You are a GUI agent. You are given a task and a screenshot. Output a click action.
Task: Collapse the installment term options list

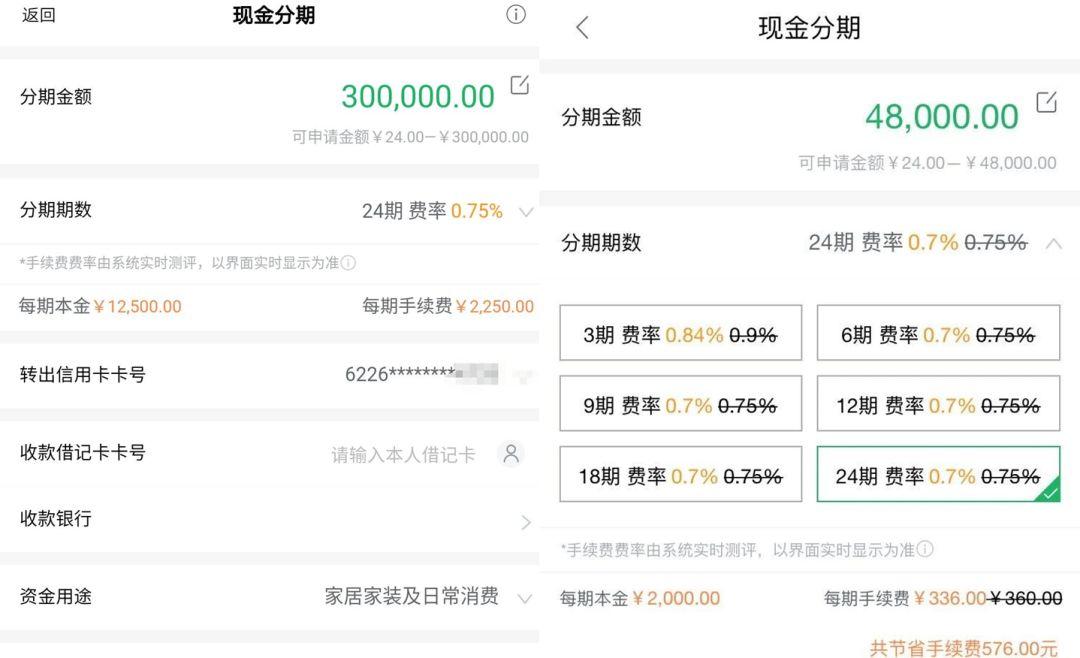[1053, 243]
